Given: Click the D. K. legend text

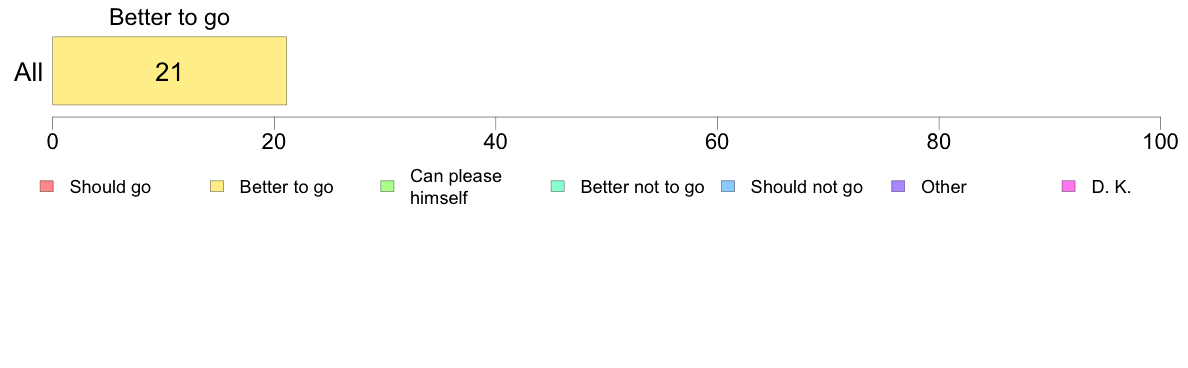Looking at the screenshot, I should click(x=1111, y=187).
